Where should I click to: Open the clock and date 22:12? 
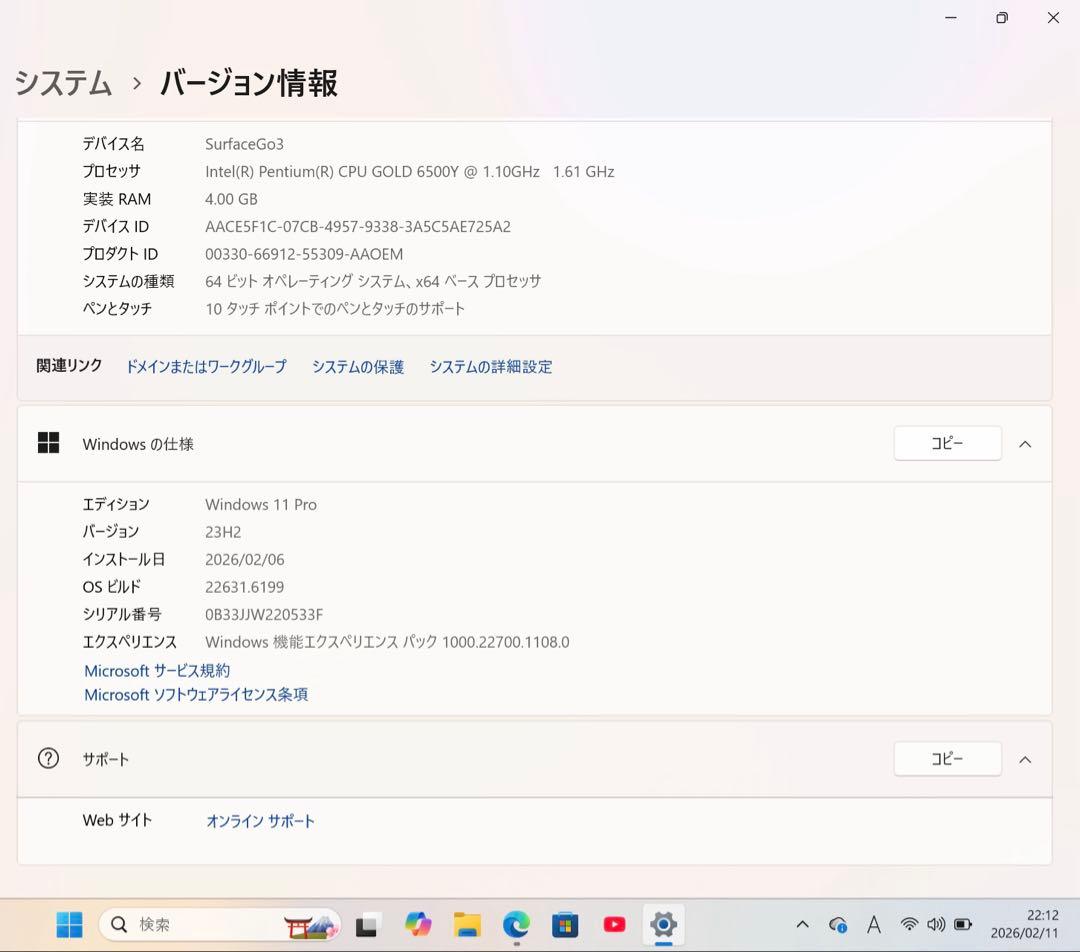1024,924
